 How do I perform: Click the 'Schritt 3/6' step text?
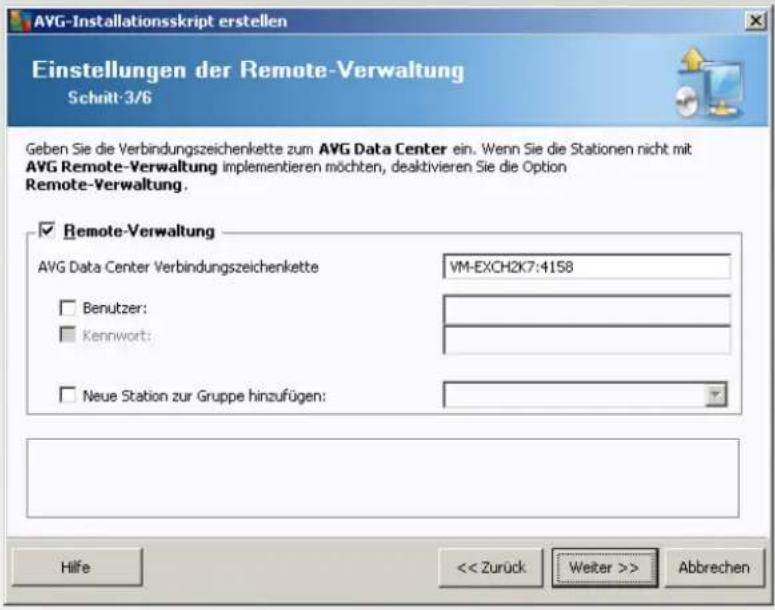[x=110, y=97]
